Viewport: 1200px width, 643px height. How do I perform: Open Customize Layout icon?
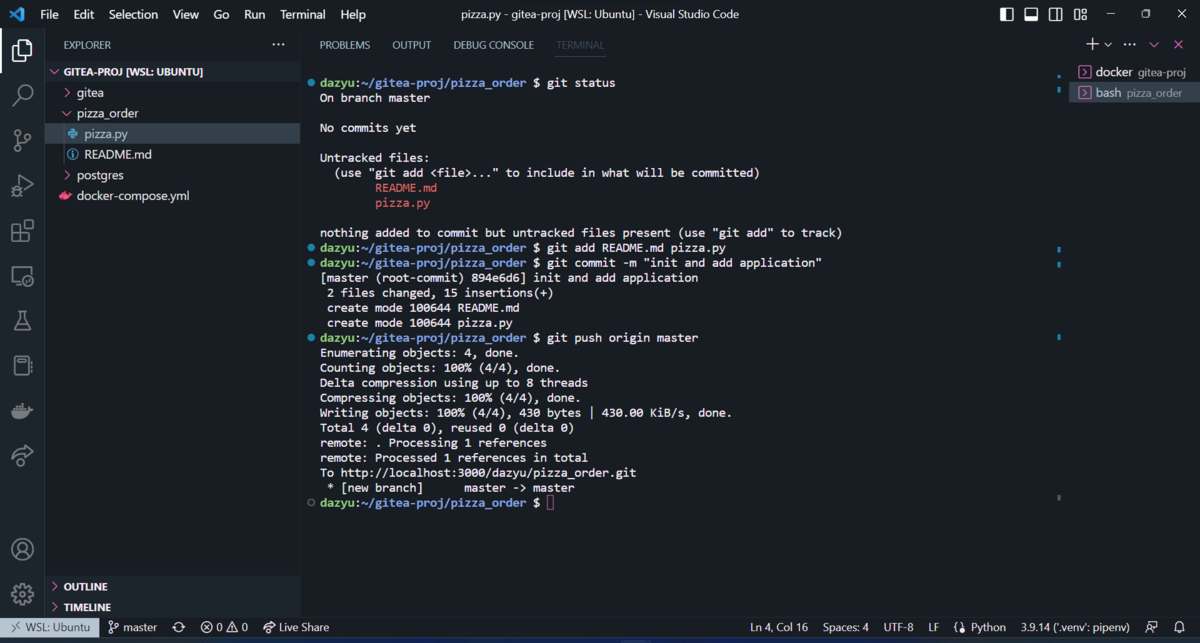(x=1080, y=14)
